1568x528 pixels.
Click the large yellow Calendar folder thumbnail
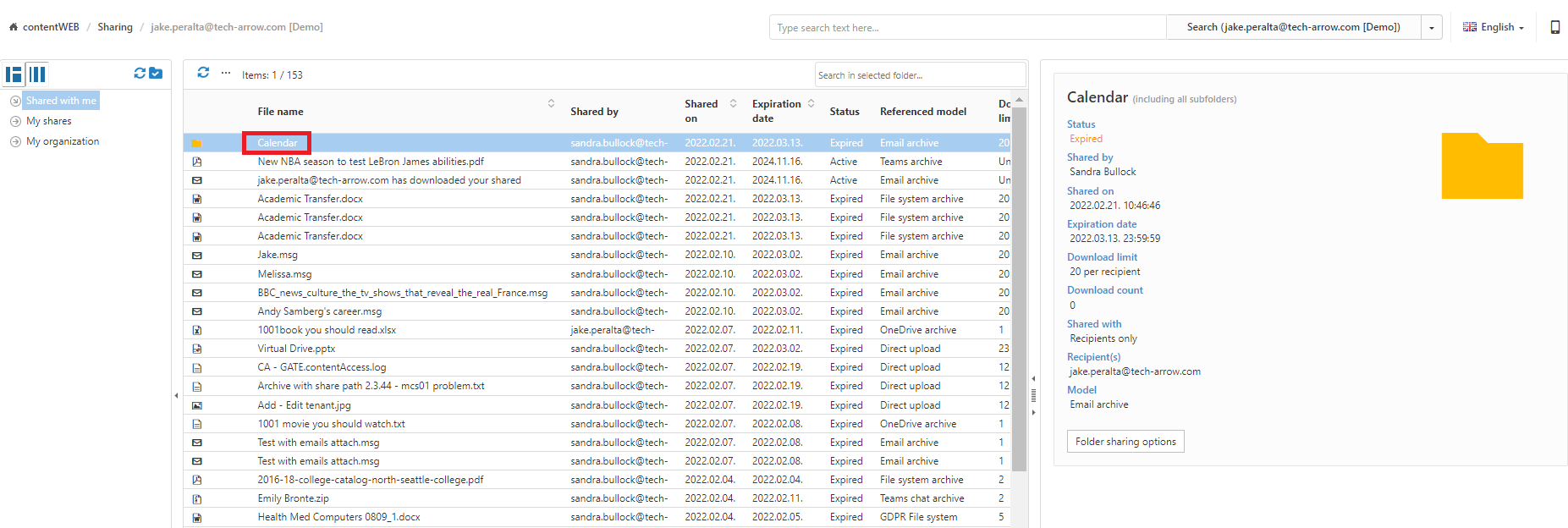coord(1481,167)
